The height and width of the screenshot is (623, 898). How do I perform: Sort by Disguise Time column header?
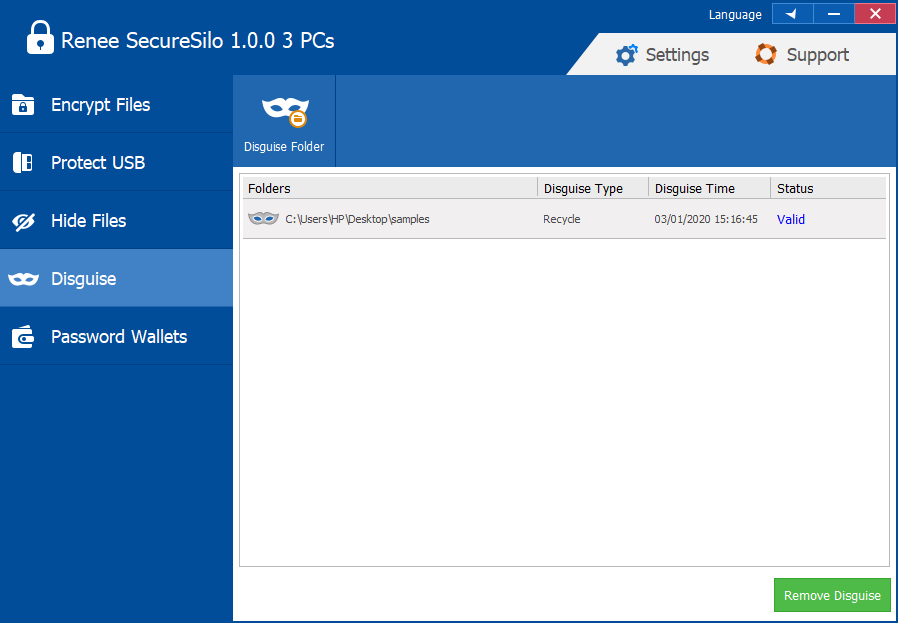point(710,188)
